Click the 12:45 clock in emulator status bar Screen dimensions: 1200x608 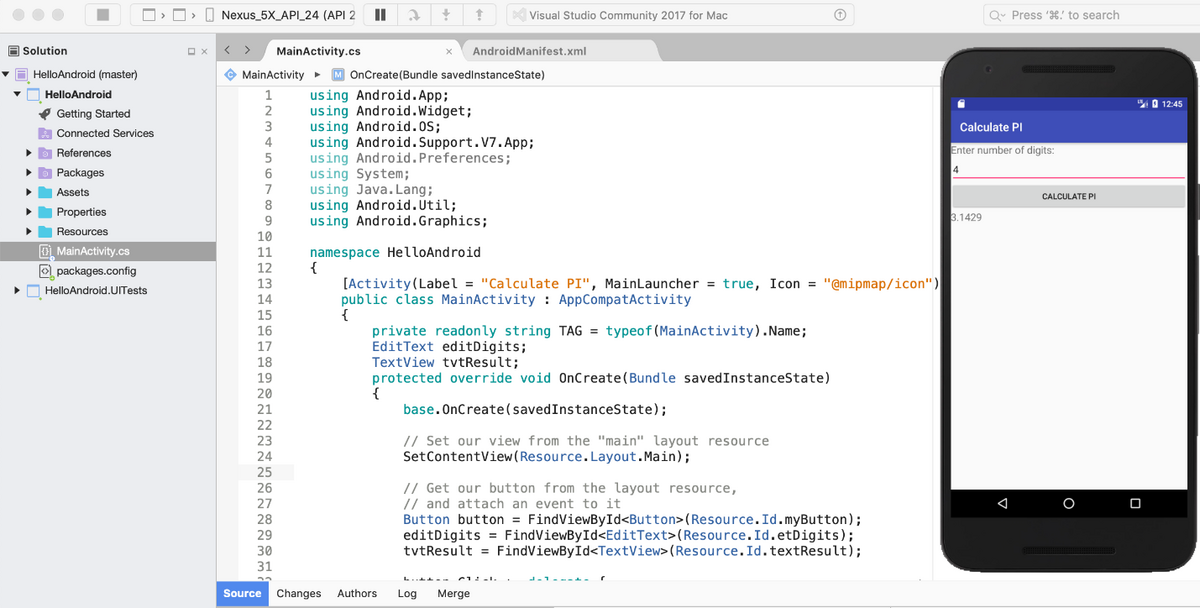[x=1172, y=104]
